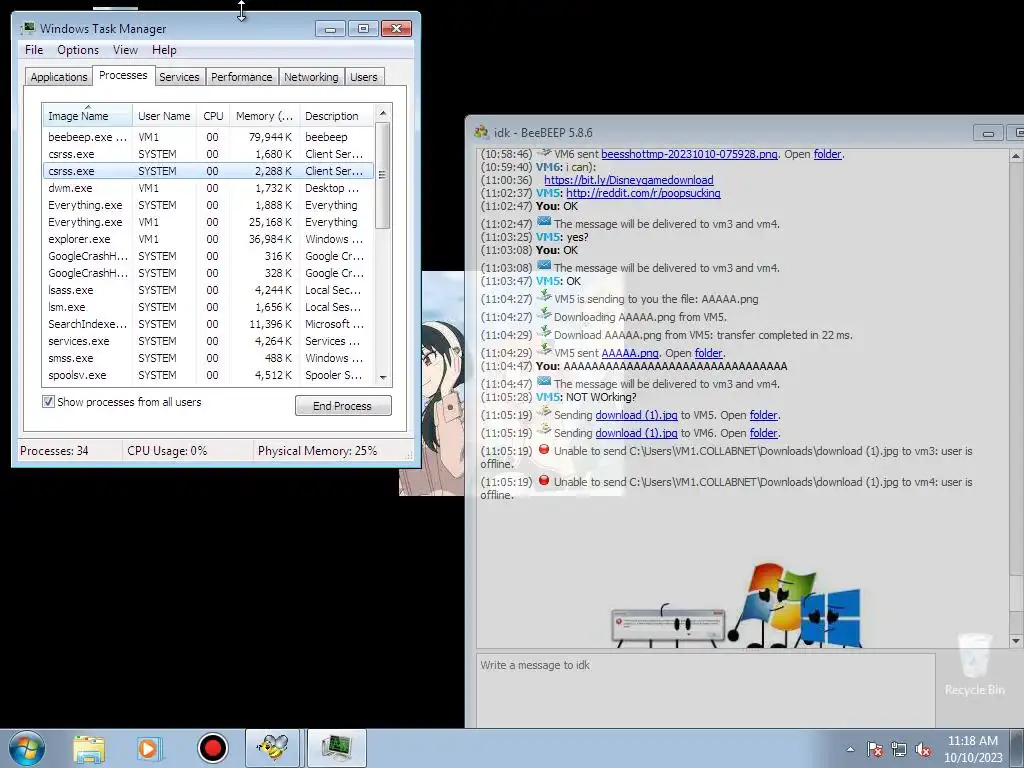Open the View menu in Task Manager
Image resolution: width=1024 pixels, height=768 pixels.
point(125,50)
